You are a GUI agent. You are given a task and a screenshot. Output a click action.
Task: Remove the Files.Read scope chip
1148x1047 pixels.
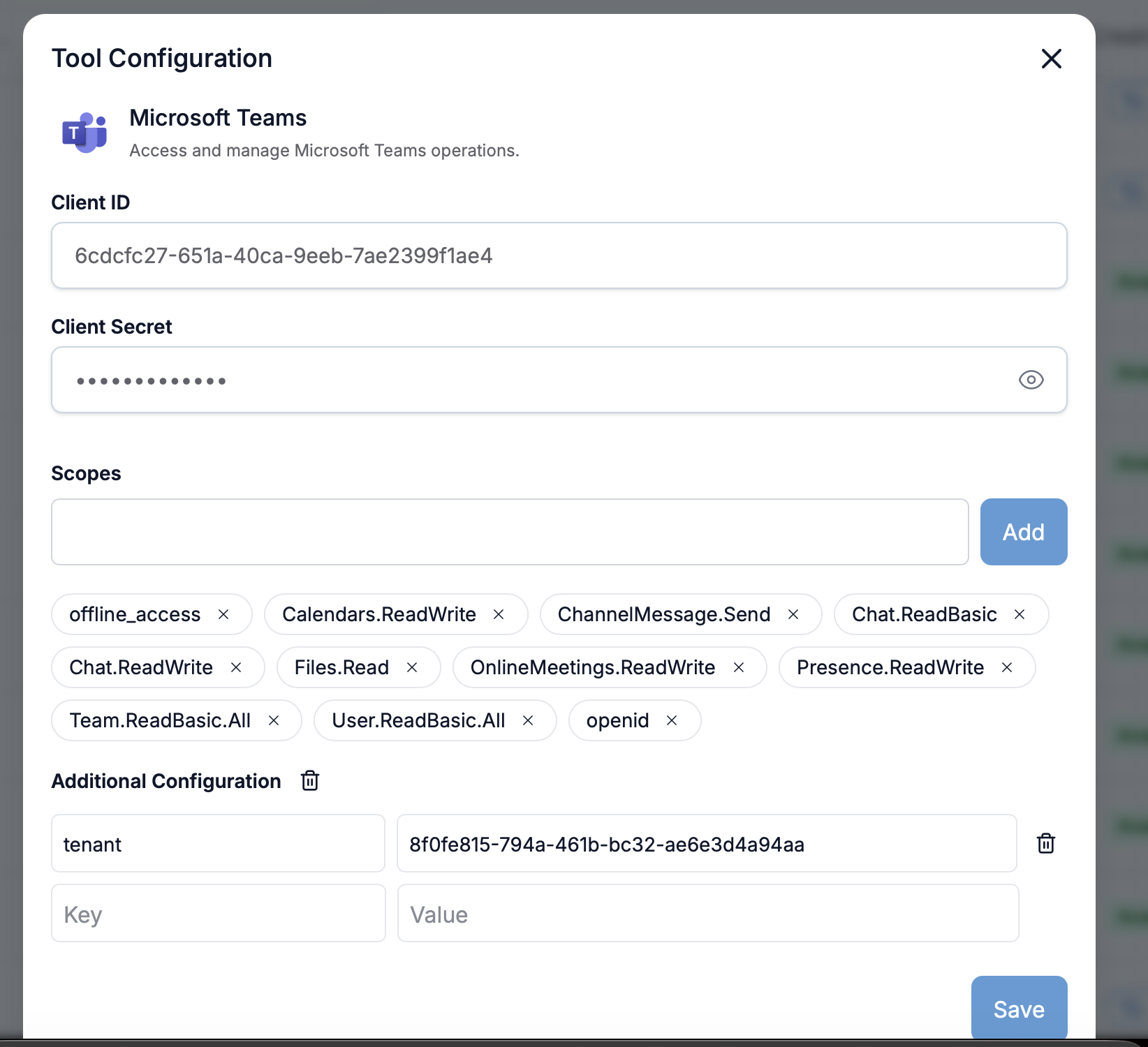412,667
